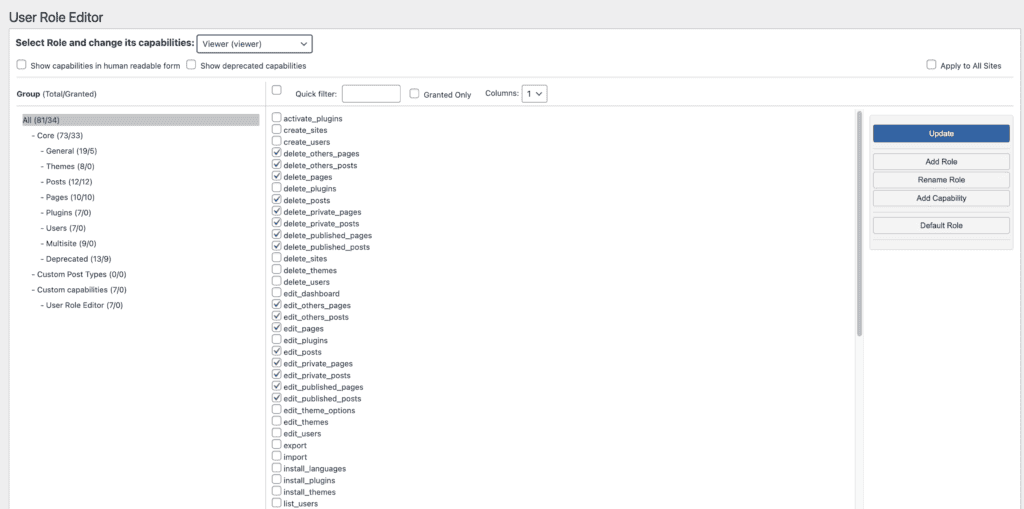The height and width of the screenshot is (509, 1024).
Task: Check the edit_themes capability
Action: pyautogui.click(x=277, y=421)
